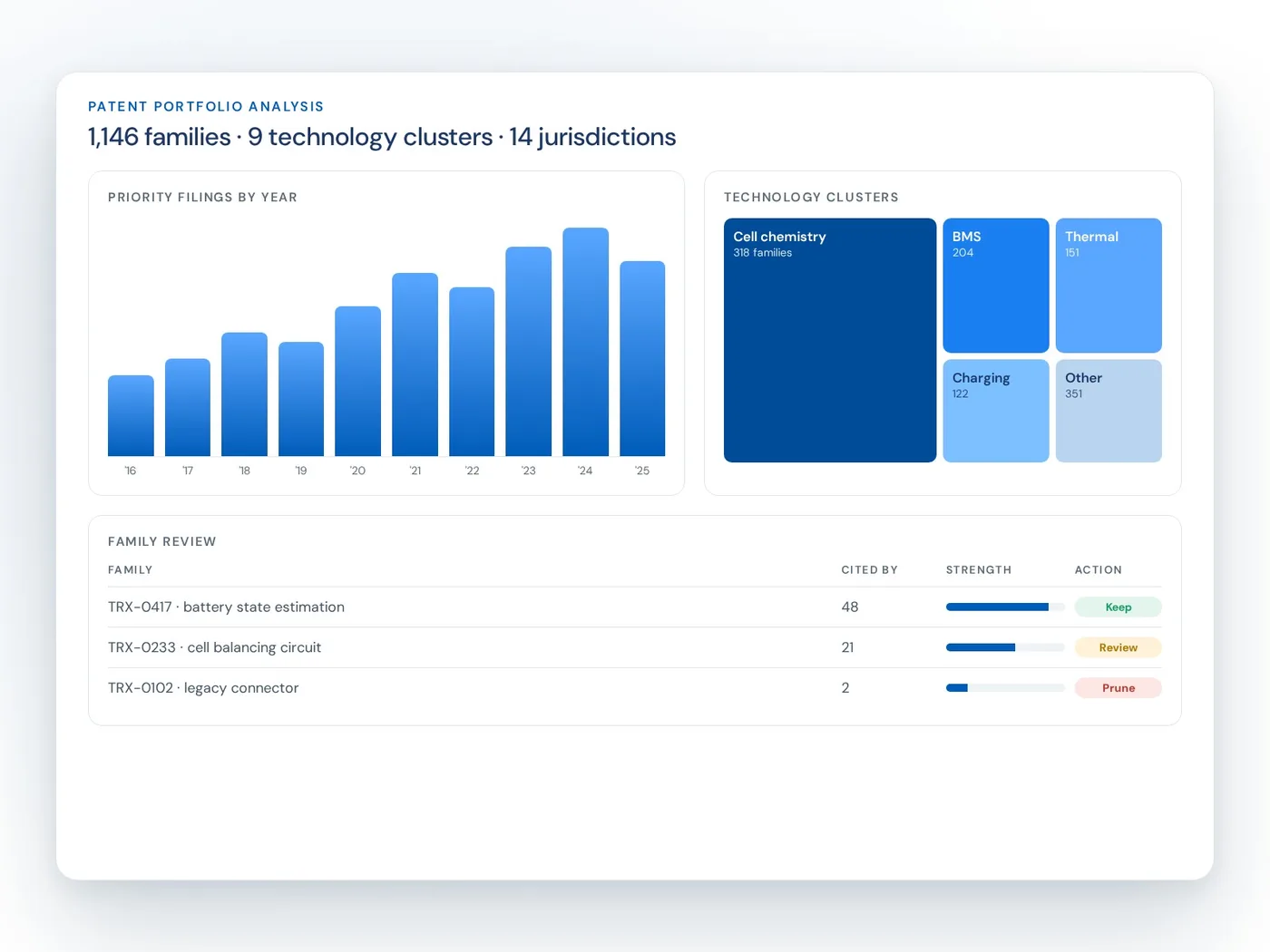1270x952 pixels.
Task: Click the Keep action badge
Action: pyautogui.click(x=1118, y=607)
